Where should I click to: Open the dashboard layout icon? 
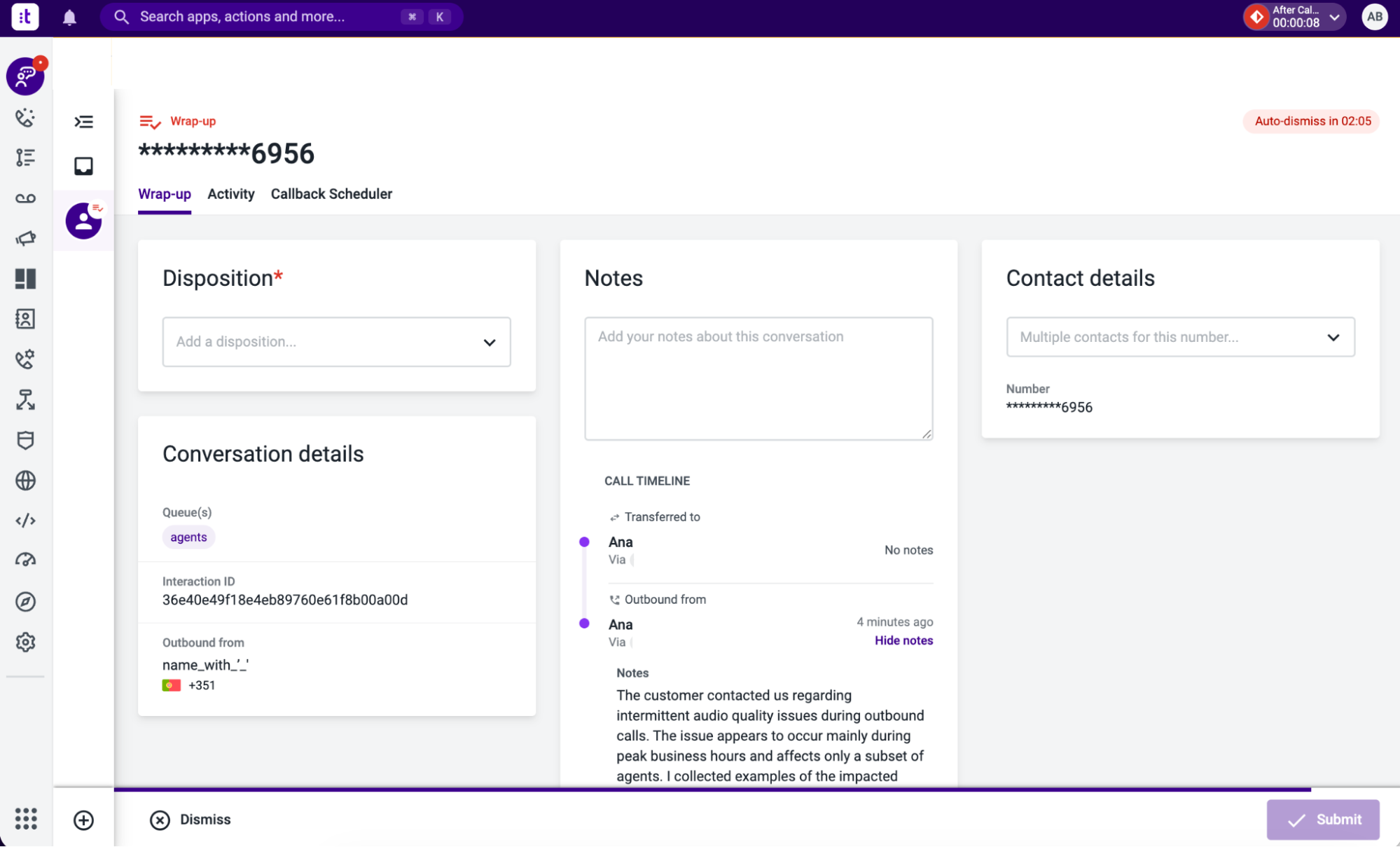[x=25, y=279]
